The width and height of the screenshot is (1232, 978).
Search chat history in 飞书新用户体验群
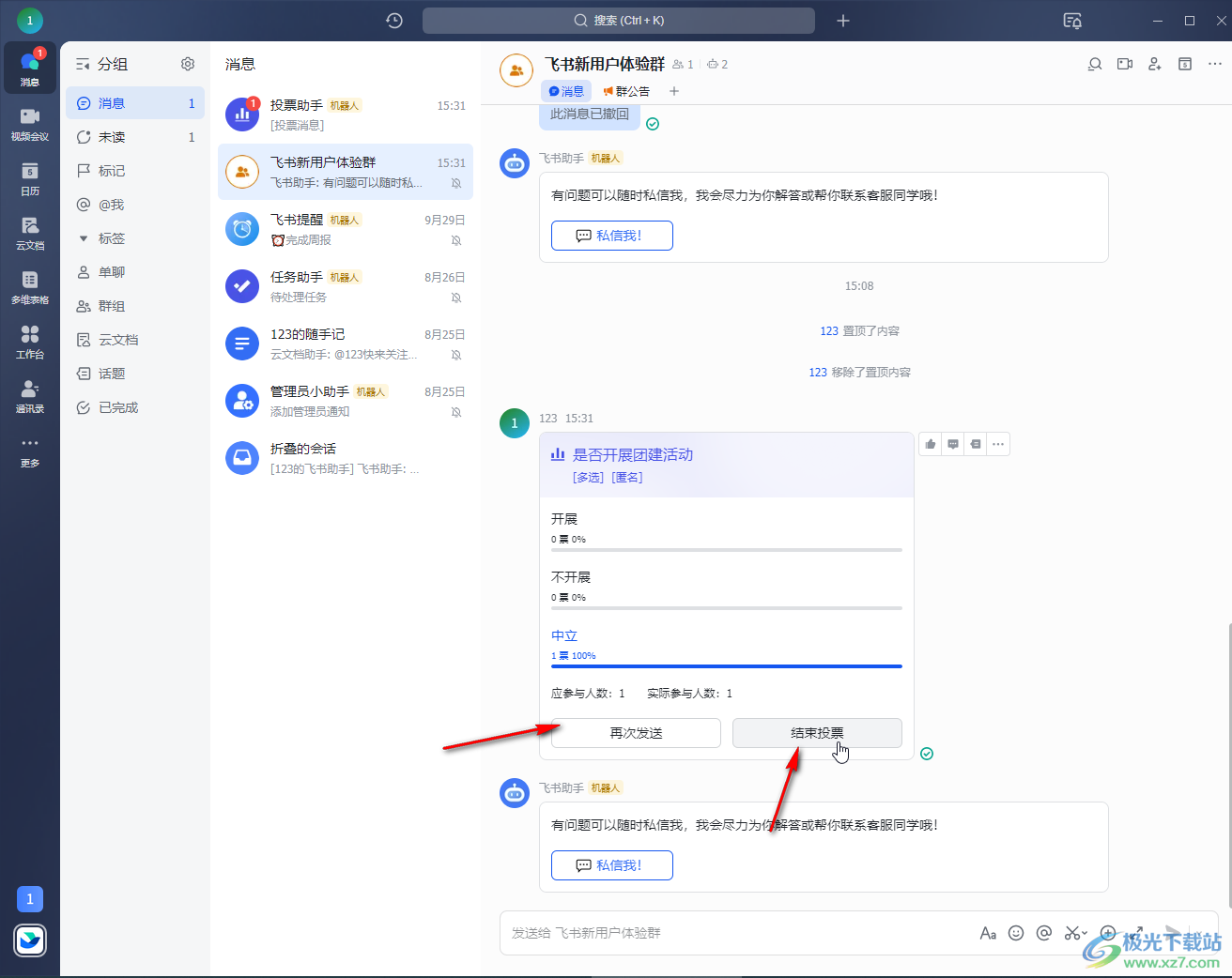(1095, 64)
